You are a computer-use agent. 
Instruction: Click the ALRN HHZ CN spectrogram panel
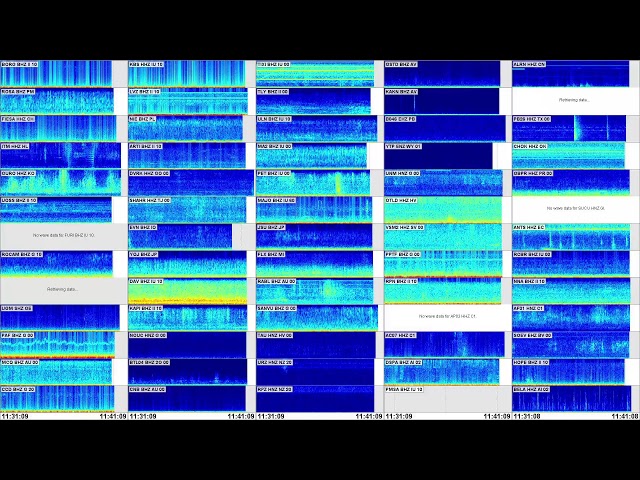point(571,73)
